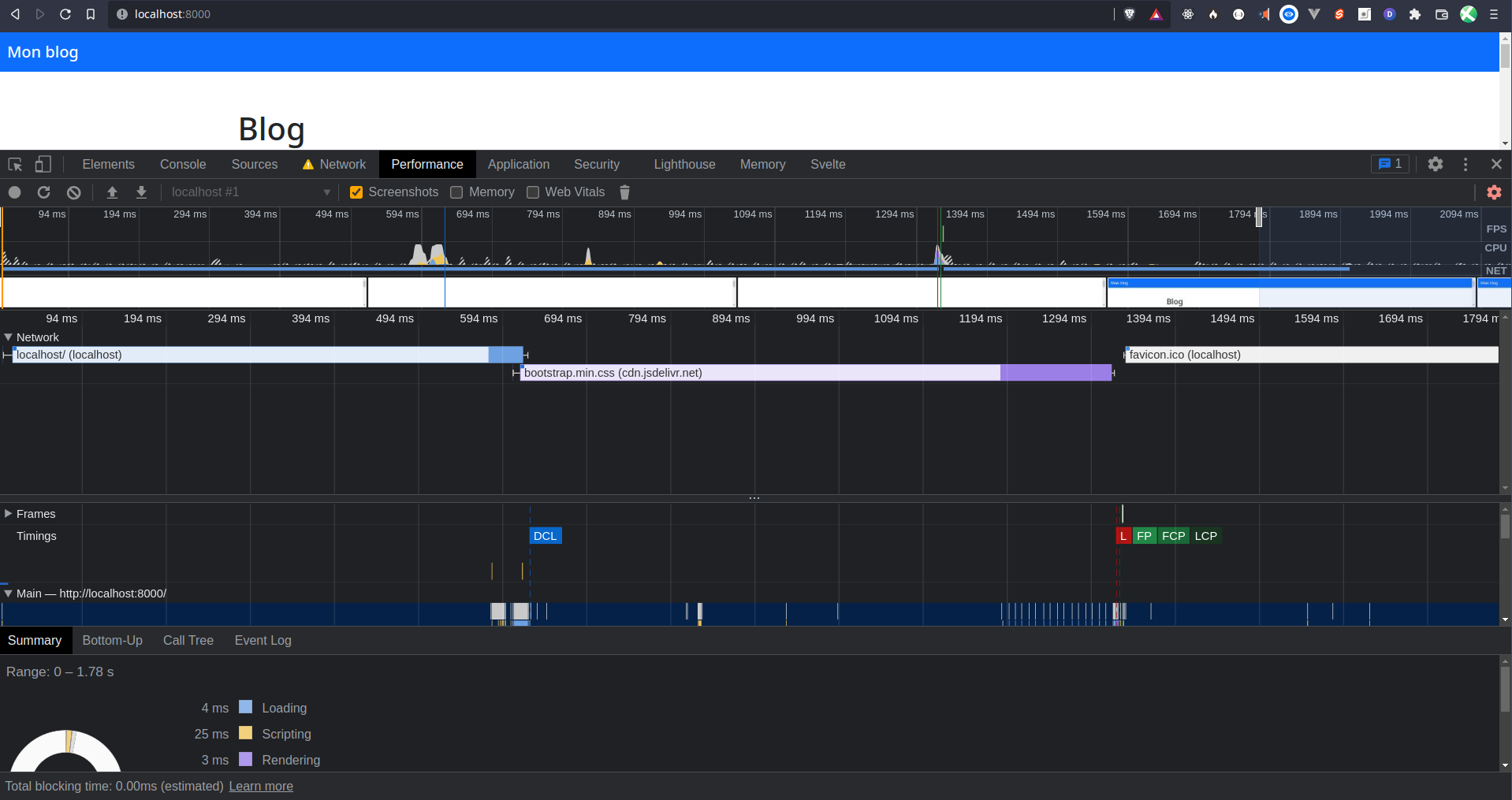Clear the performance recording
1512x800 pixels.
pos(73,192)
